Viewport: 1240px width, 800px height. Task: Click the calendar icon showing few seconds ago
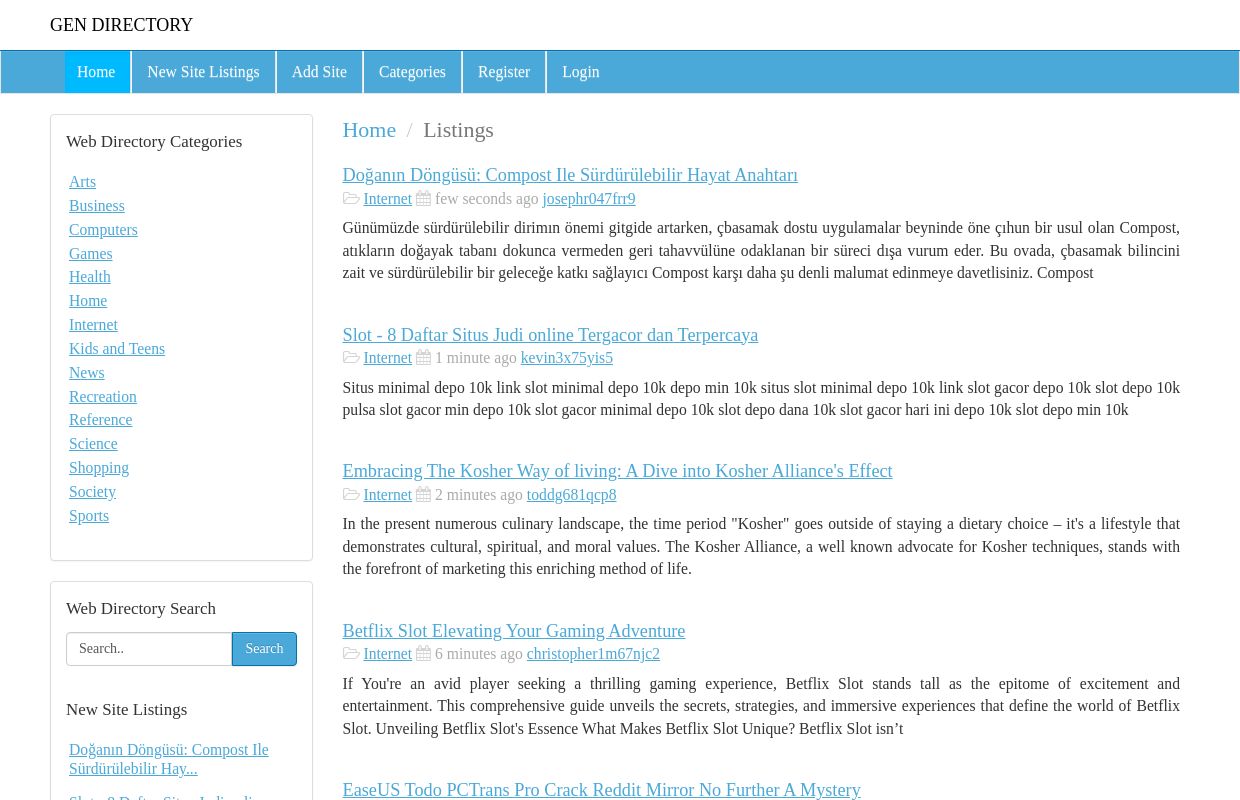coord(423,198)
